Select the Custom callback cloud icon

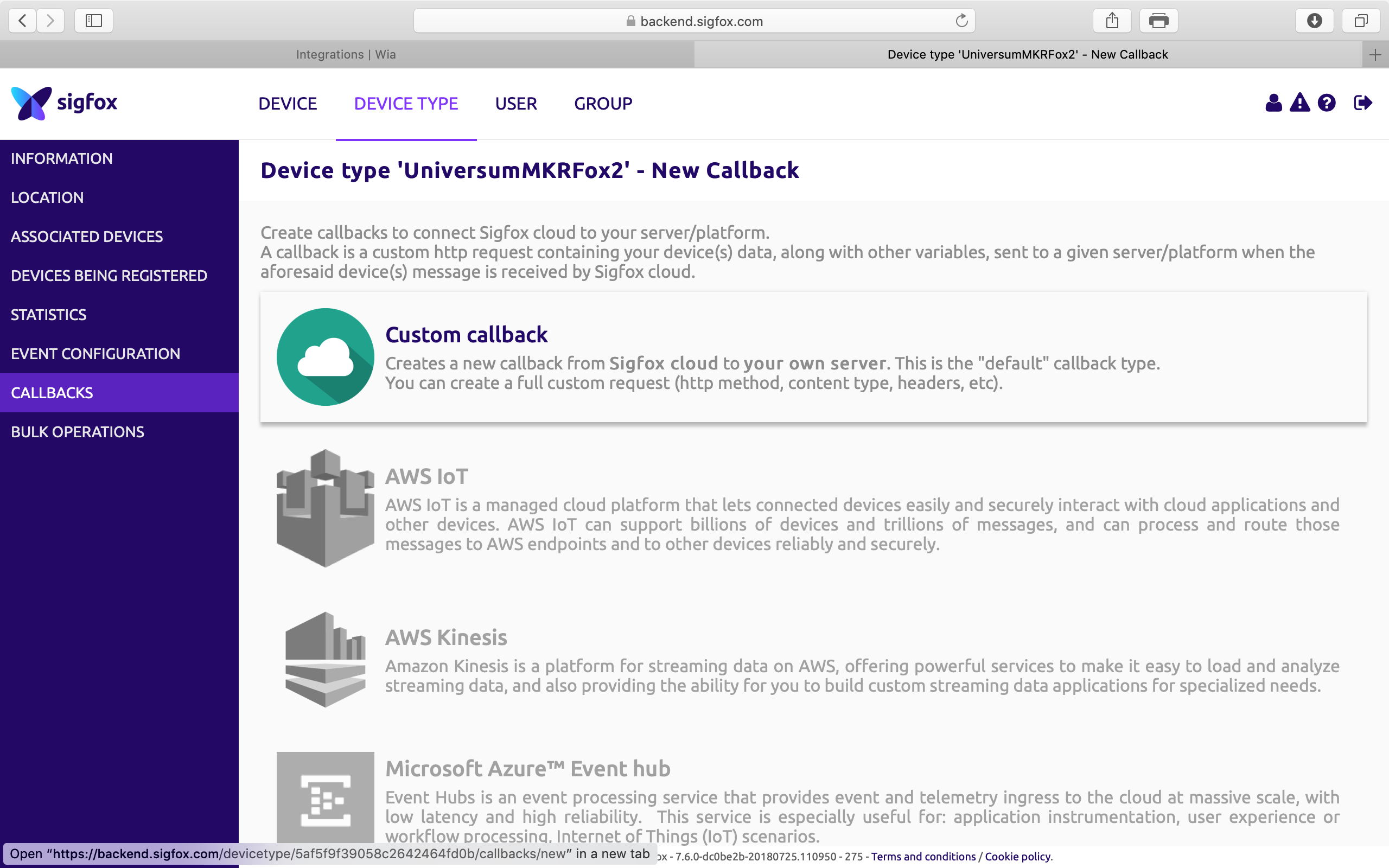click(x=326, y=357)
